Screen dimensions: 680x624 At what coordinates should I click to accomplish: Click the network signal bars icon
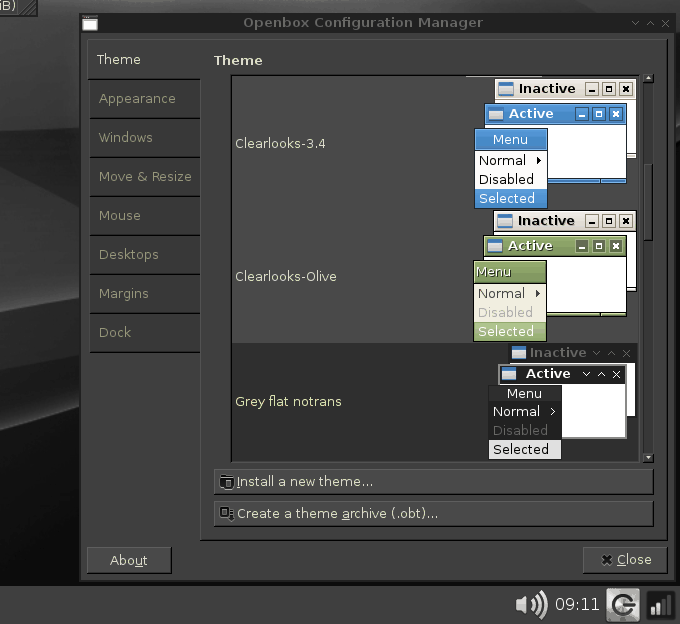click(x=660, y=605)
